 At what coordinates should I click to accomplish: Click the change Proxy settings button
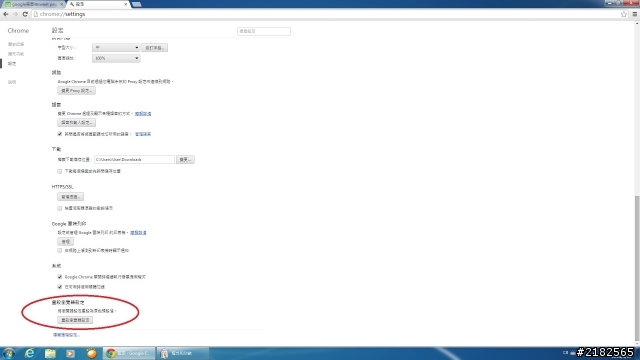[76, 91]
